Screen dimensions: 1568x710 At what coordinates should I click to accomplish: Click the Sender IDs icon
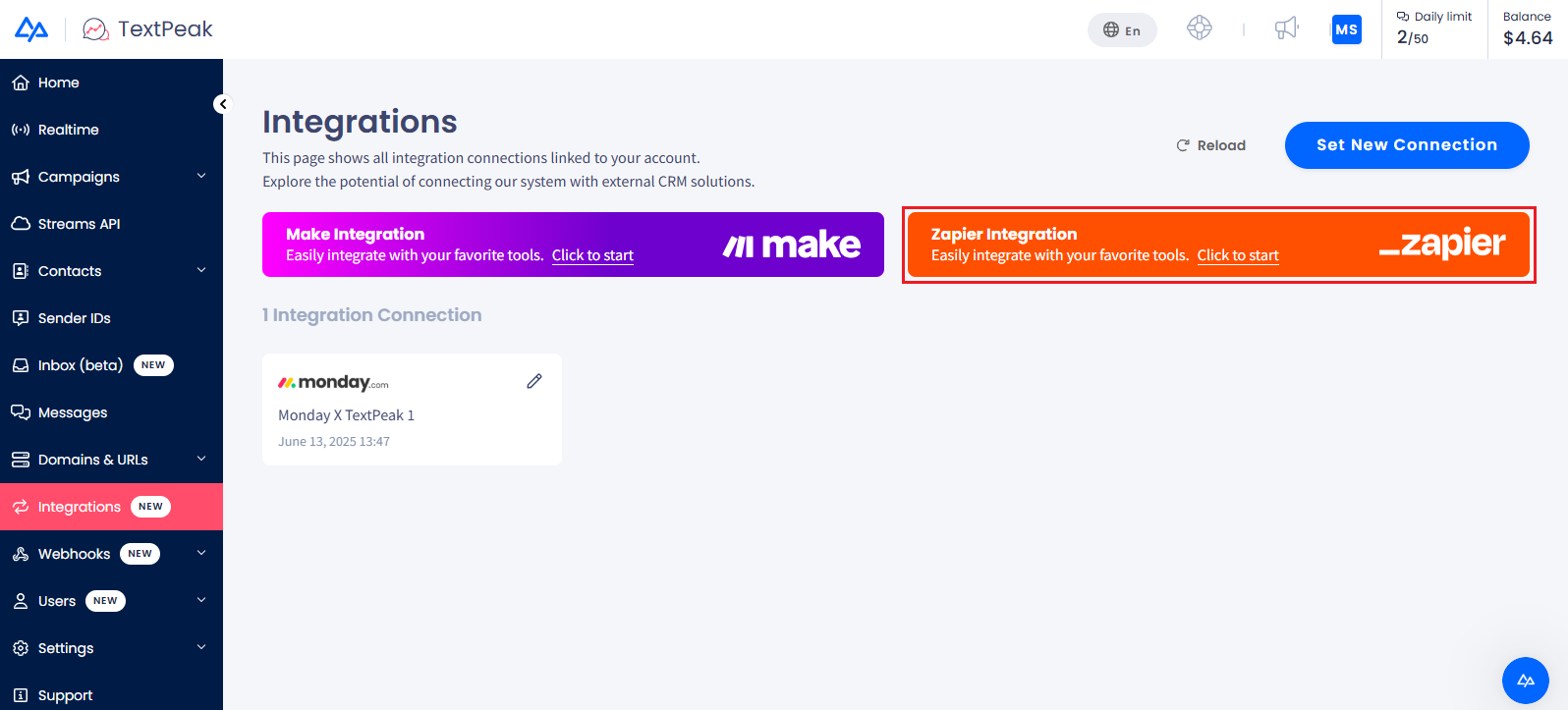[21, 318]
